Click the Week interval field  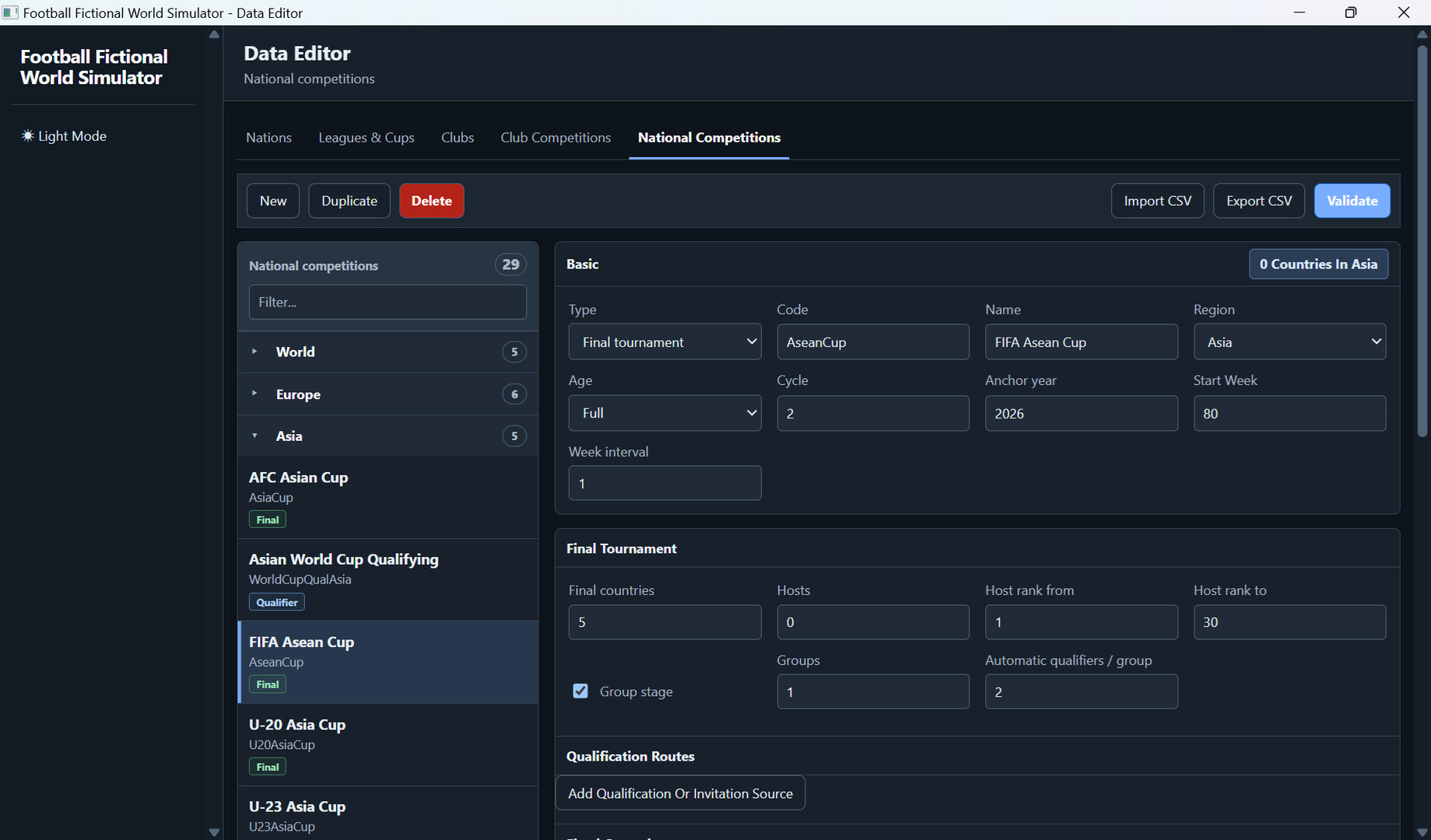click(665, 483)
